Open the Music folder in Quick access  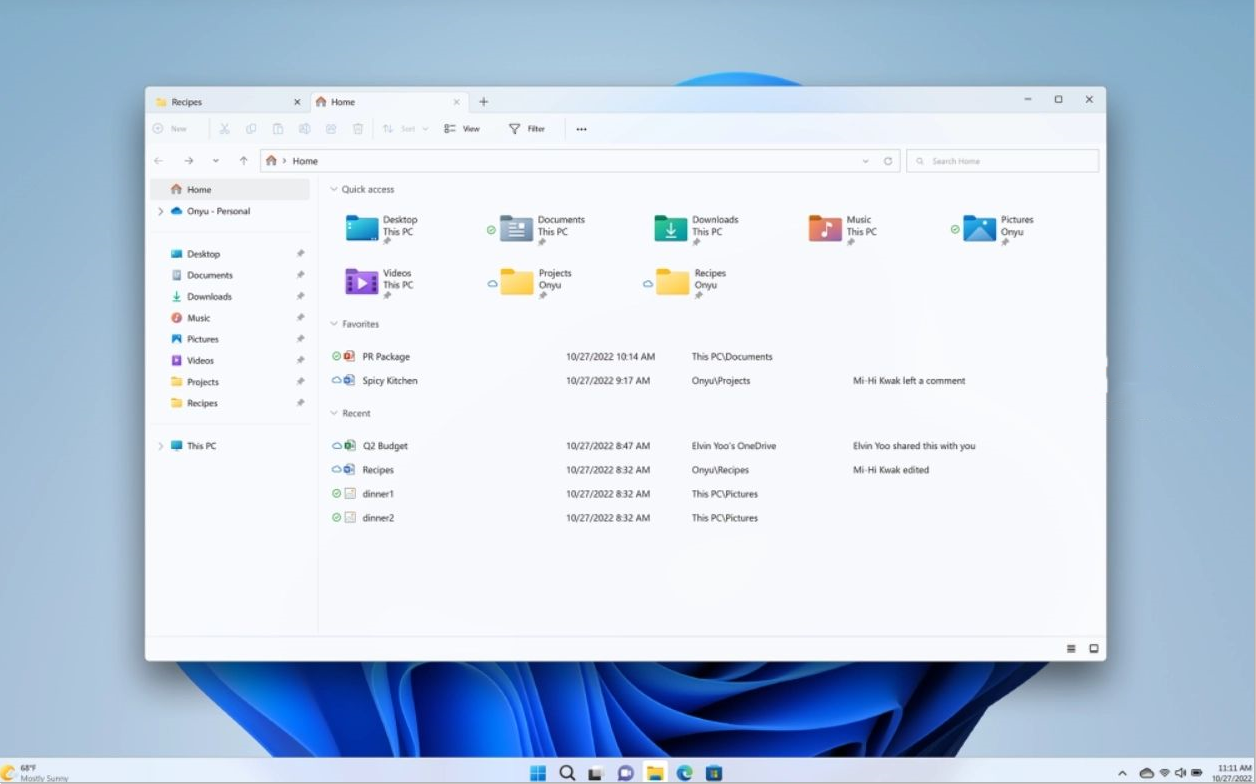click(825, 229)
